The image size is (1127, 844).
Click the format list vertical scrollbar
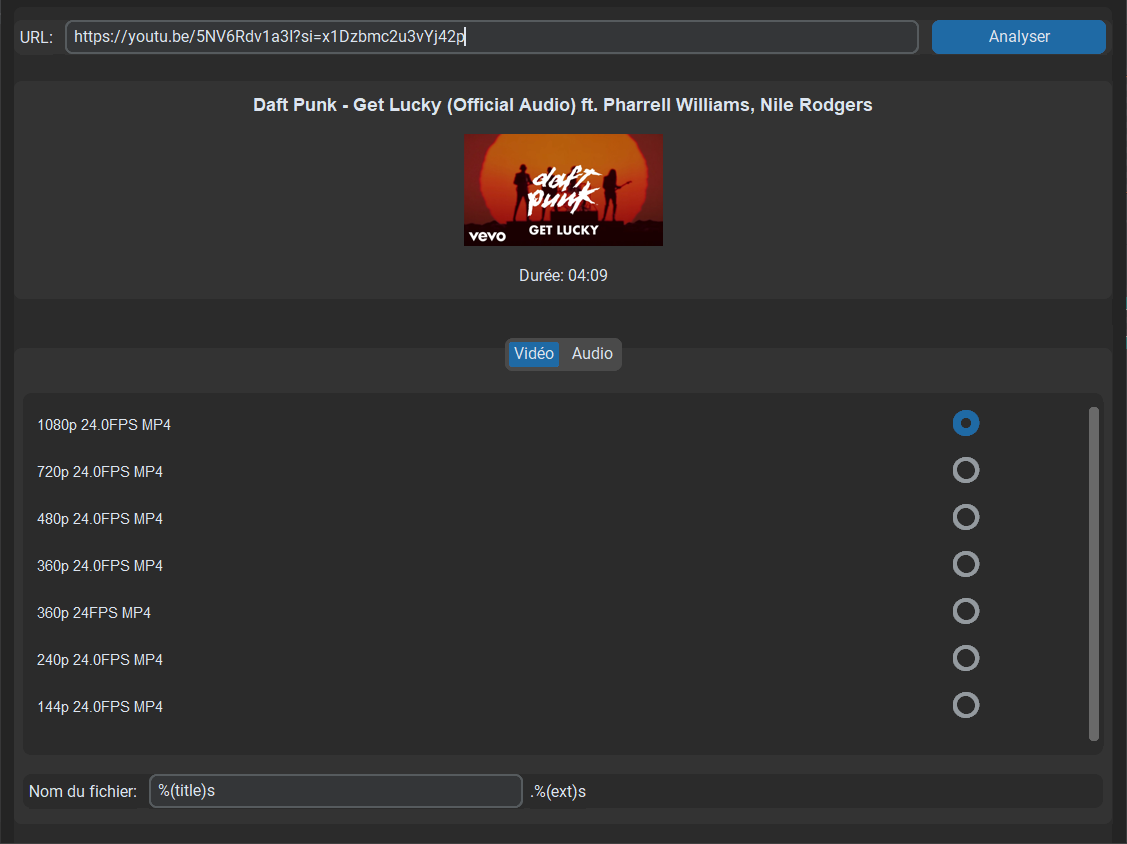(x=1093, y=574)
